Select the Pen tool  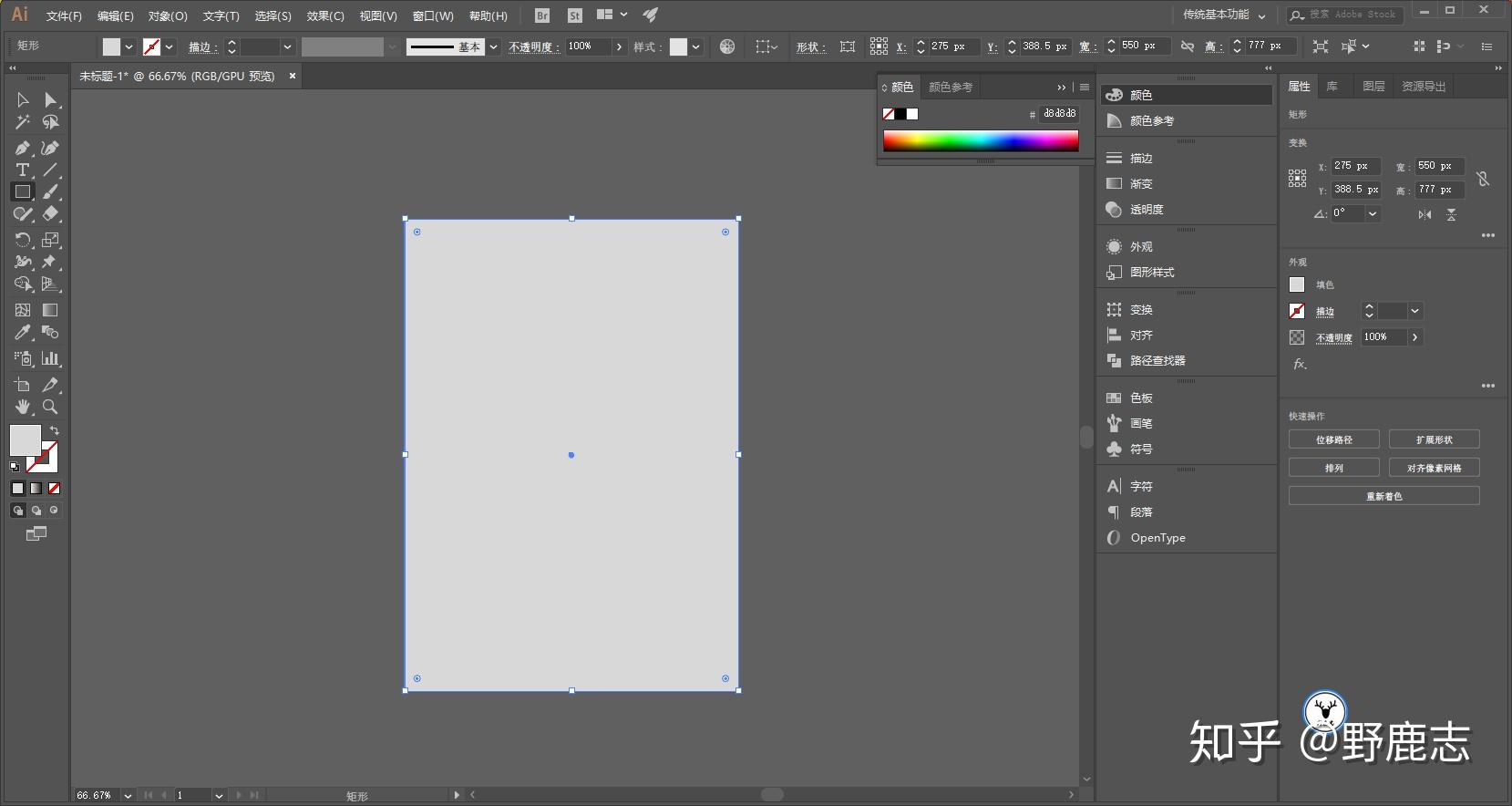(23, 148)
